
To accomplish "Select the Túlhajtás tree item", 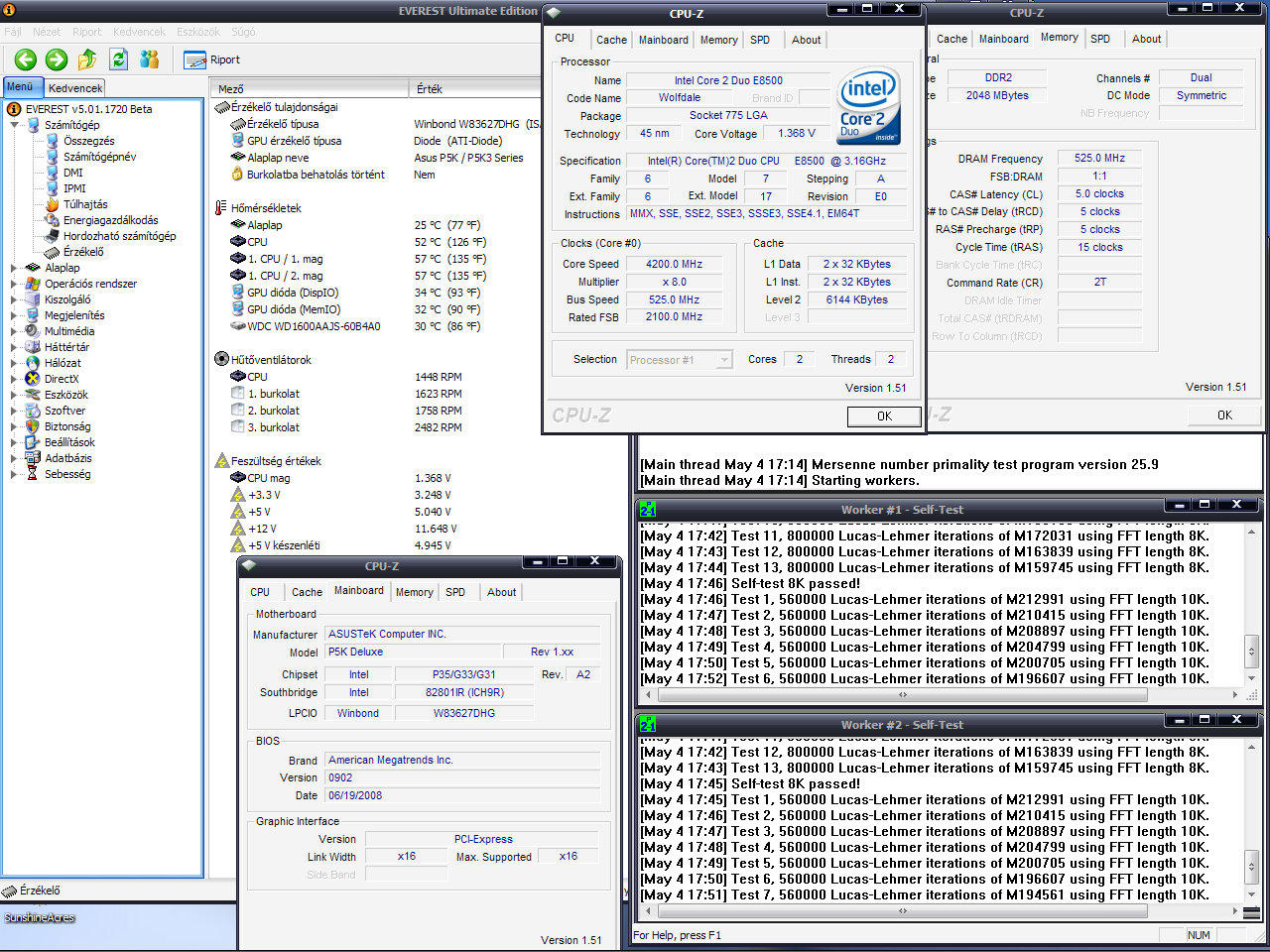I will 85,204.
